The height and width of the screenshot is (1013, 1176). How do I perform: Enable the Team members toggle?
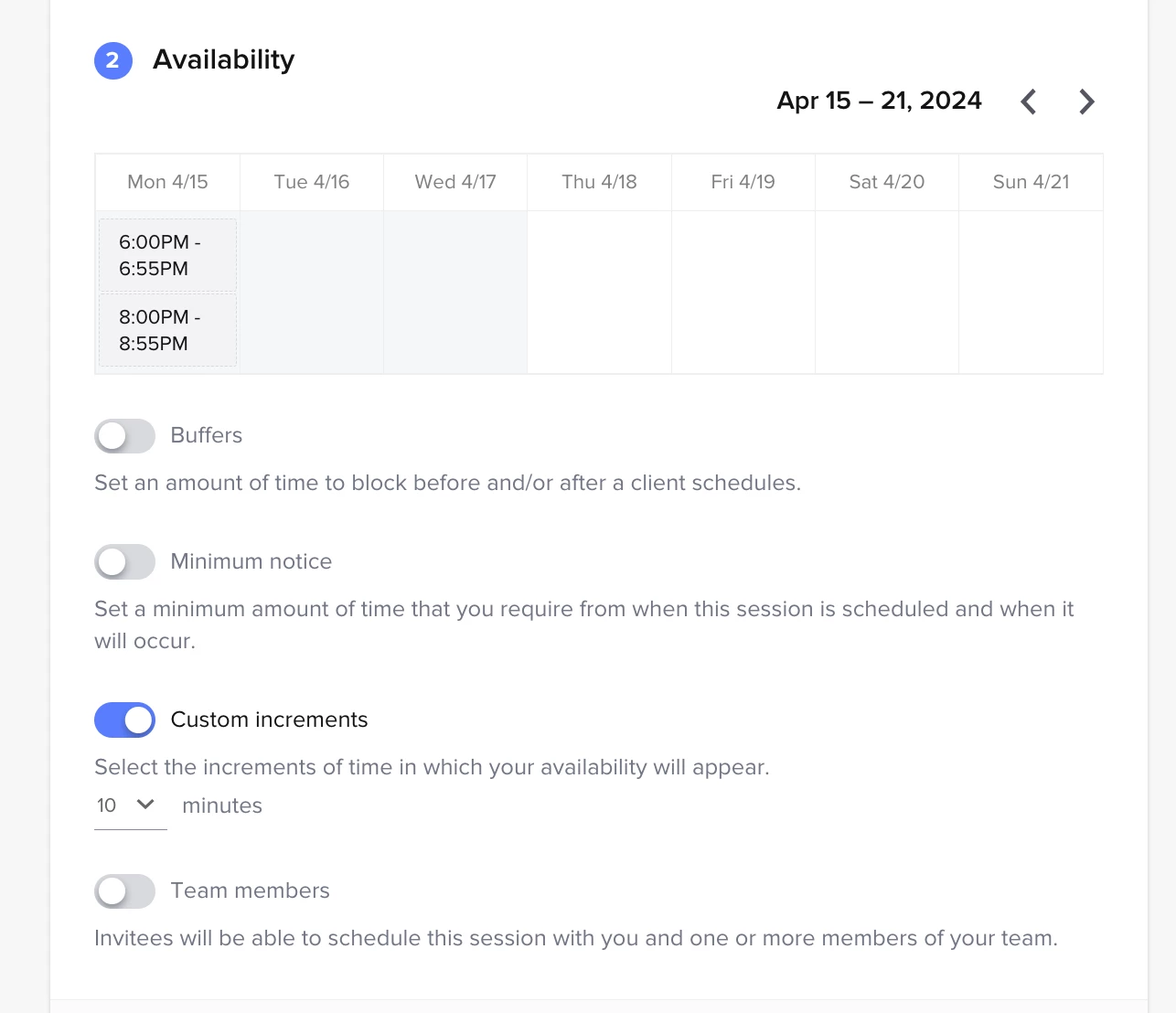click(x=125, y=891)
